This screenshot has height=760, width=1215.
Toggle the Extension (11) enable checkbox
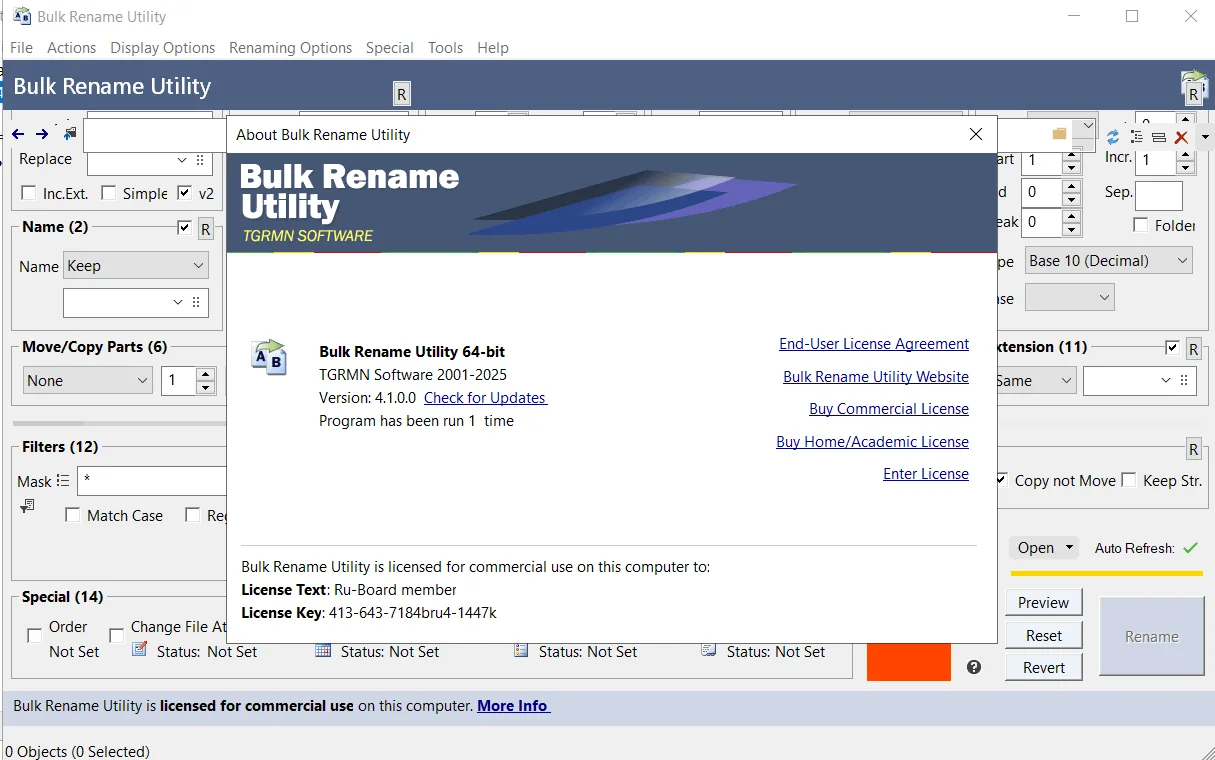click(1173, 347)
